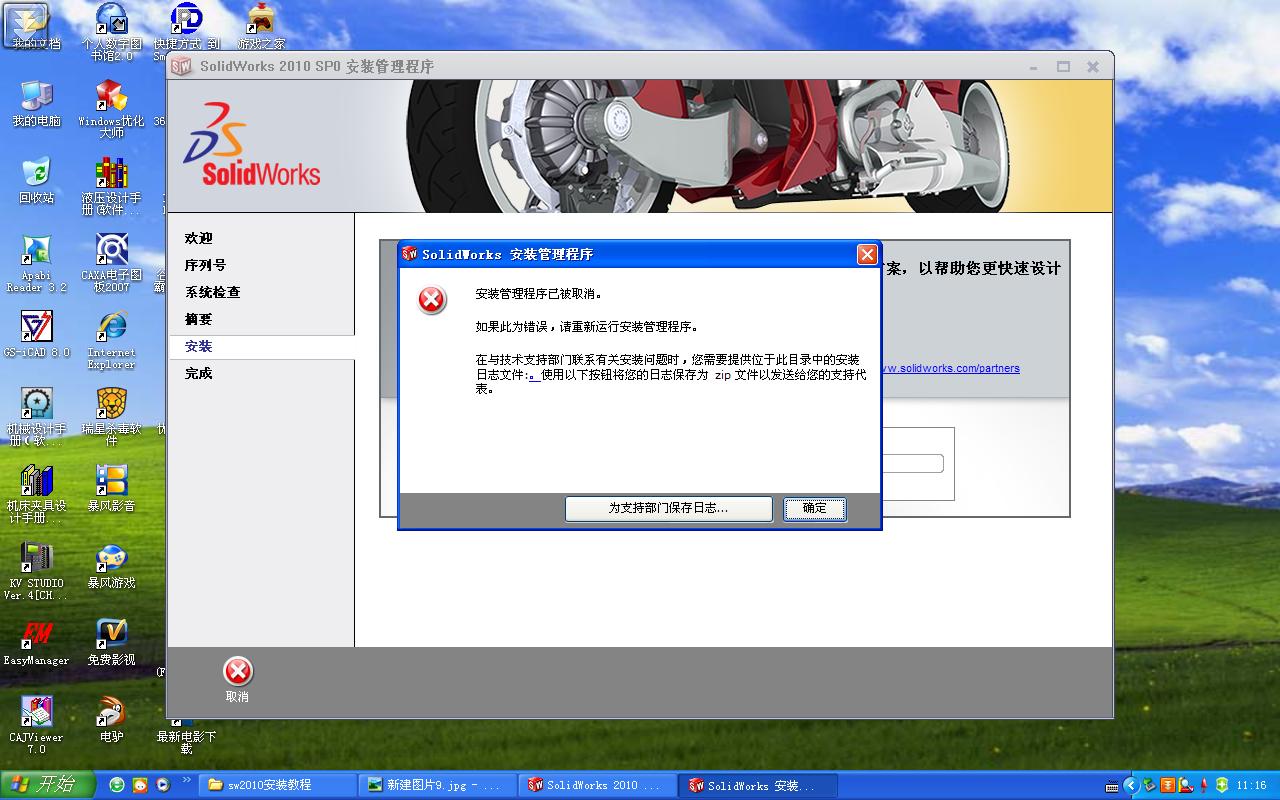
Task: Select the Apabi Reader 3.2 icon
Action: [36, 262]
